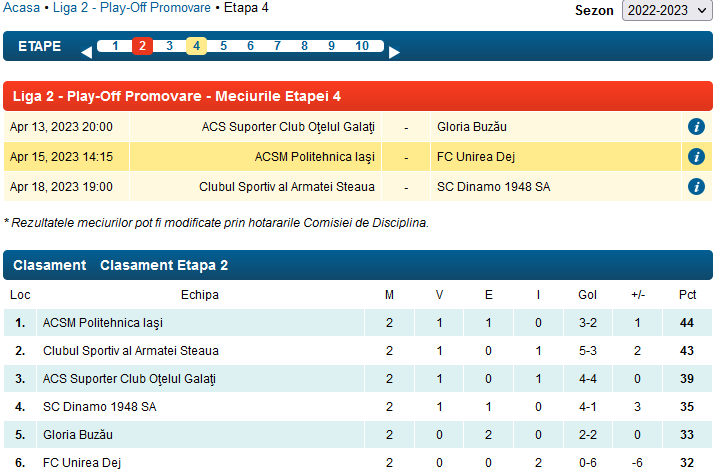Viewport: 720px width, 475px height.
Task: Select highlighted stage 4 tab
Action: (196, 46)
